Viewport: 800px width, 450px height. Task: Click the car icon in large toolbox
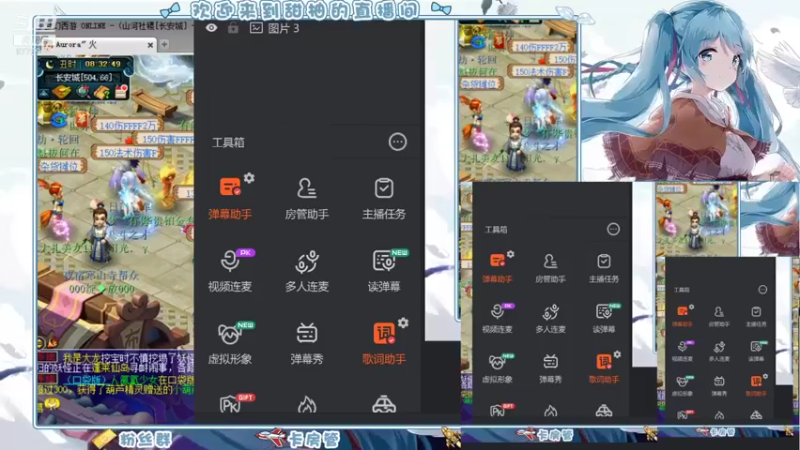[x=384, y=404]
